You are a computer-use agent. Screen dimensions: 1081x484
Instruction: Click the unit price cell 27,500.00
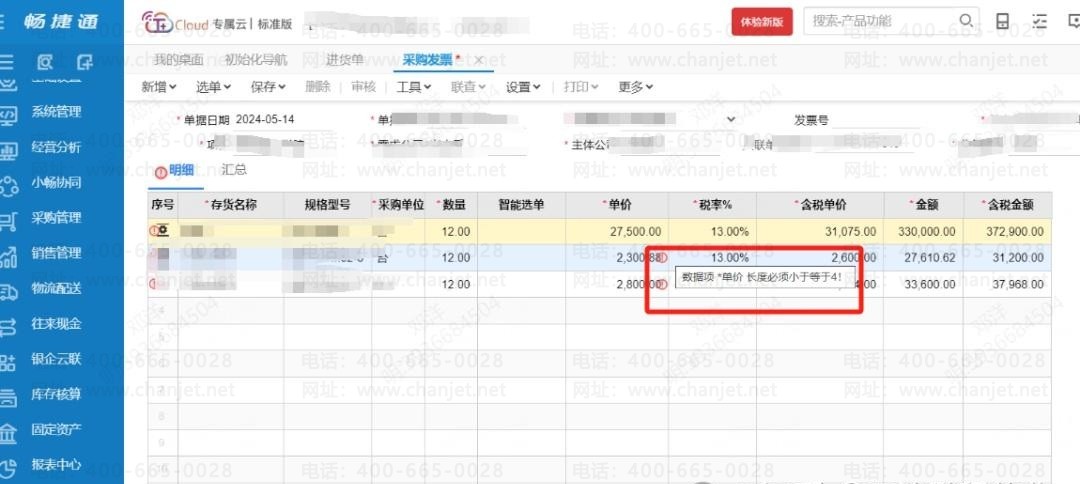tap(617, 232)
